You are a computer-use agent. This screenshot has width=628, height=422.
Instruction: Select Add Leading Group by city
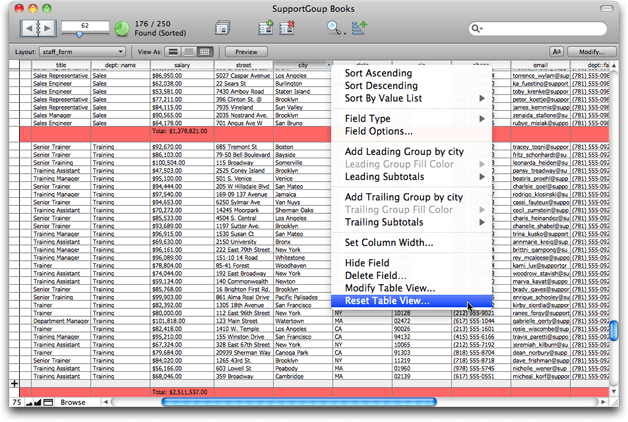(x=411, y=152)
